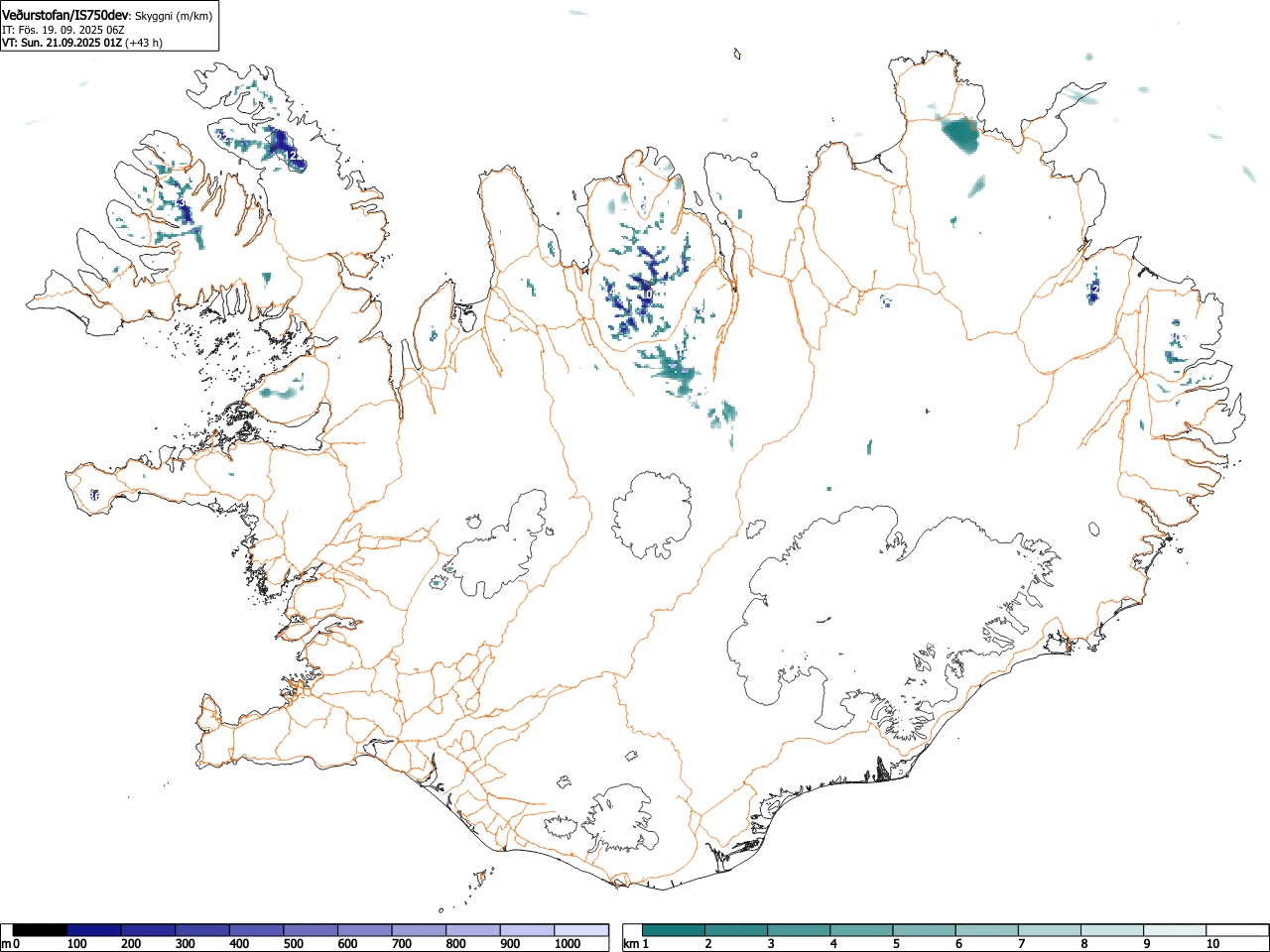The height and width of the screenshot is (952, 1270).
Task: Click the 4–5 km legend swatch
Action: coord(861,930)
